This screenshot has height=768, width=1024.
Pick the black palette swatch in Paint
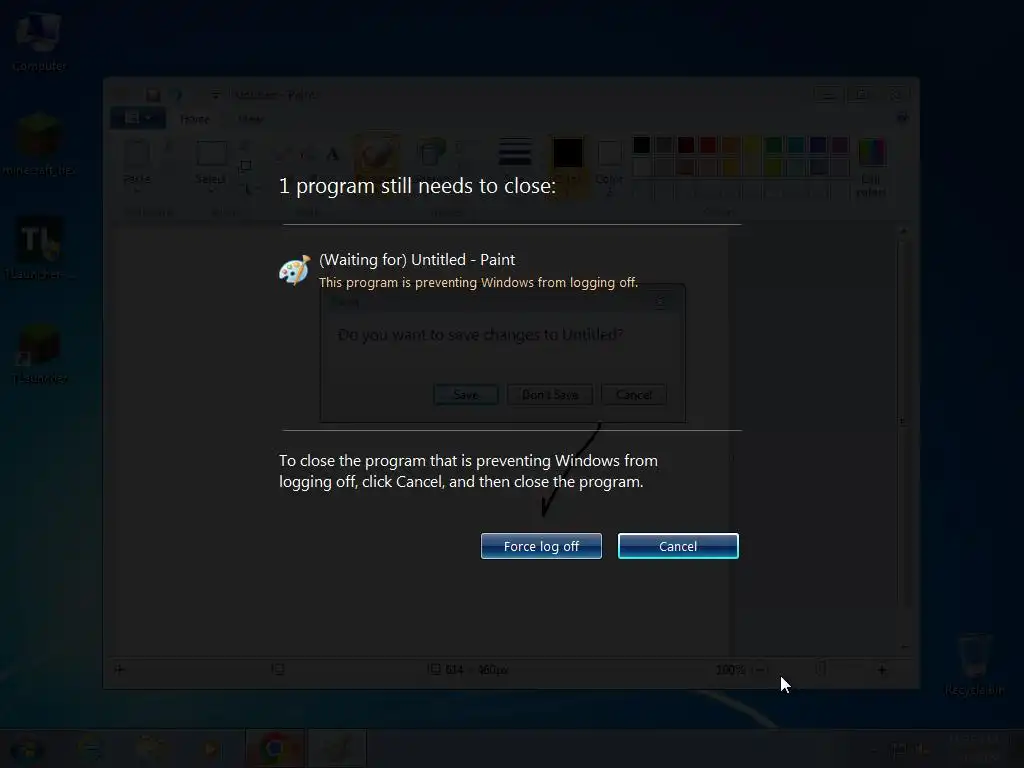[x=641, y=145]
